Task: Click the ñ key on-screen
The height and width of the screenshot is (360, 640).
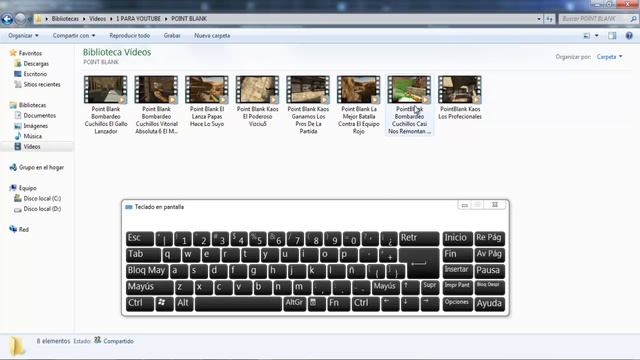Action: click(x=356, y=271)
